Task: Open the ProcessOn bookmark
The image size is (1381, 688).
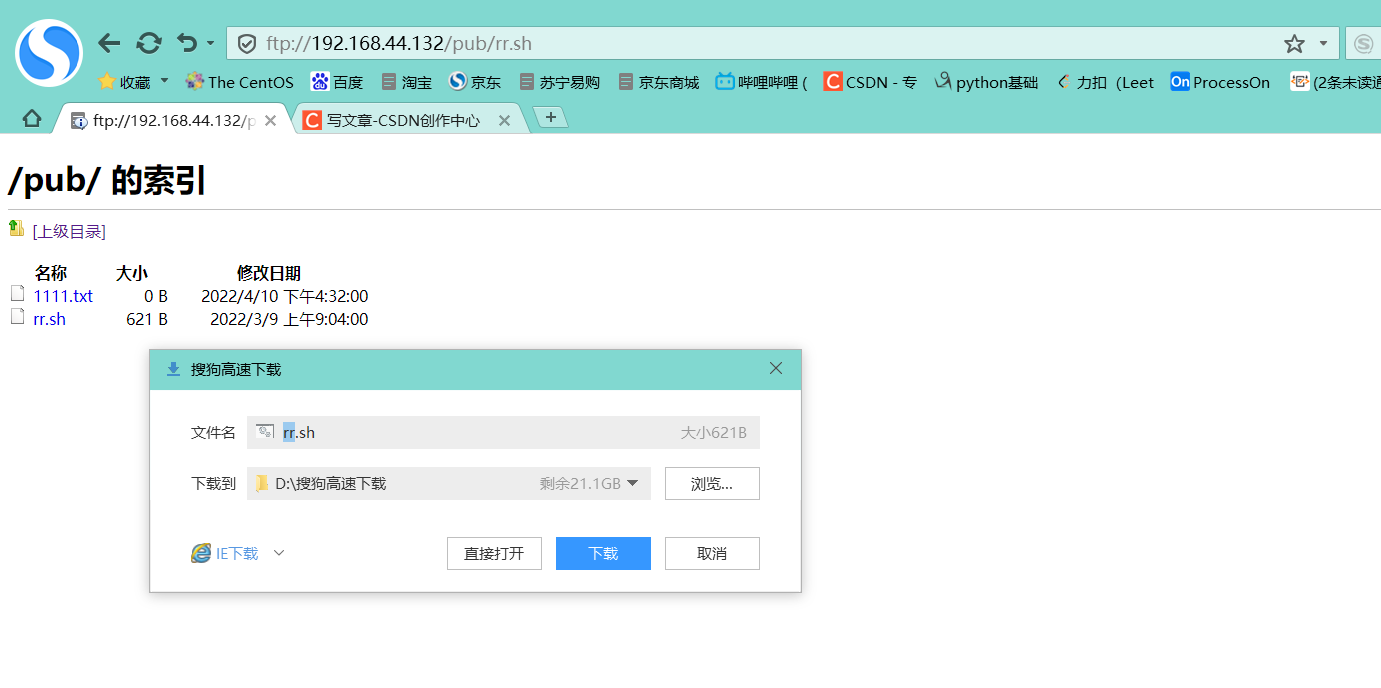Action: tap(1219, 82)
